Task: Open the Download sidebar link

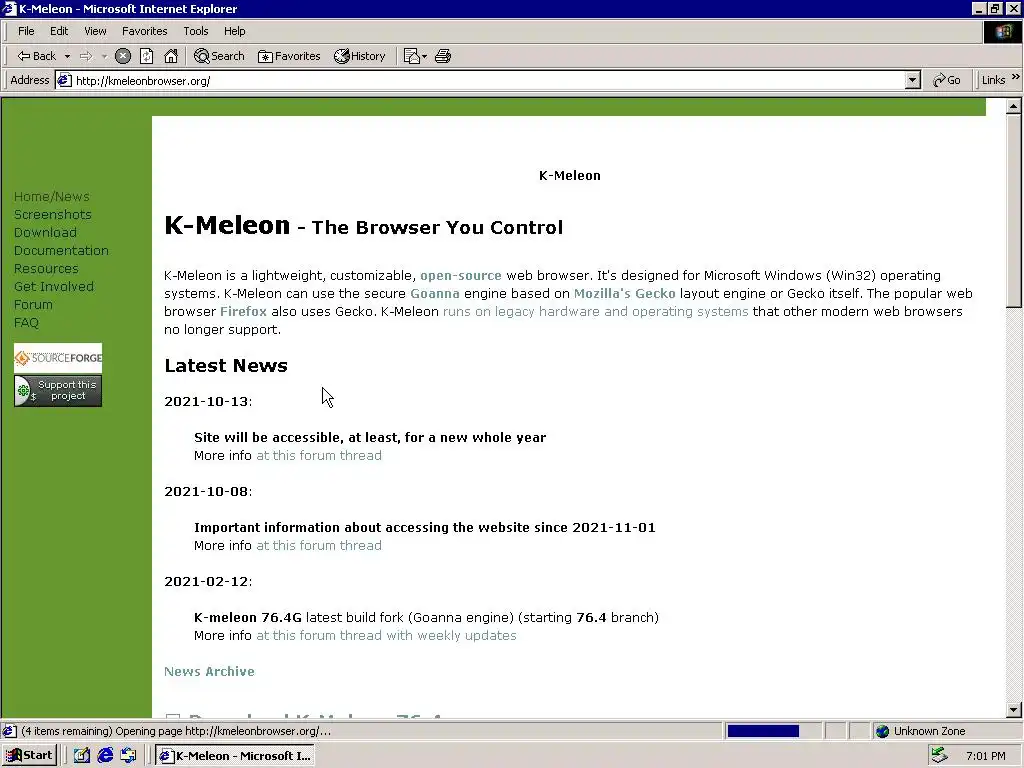Action: (45, 232)
